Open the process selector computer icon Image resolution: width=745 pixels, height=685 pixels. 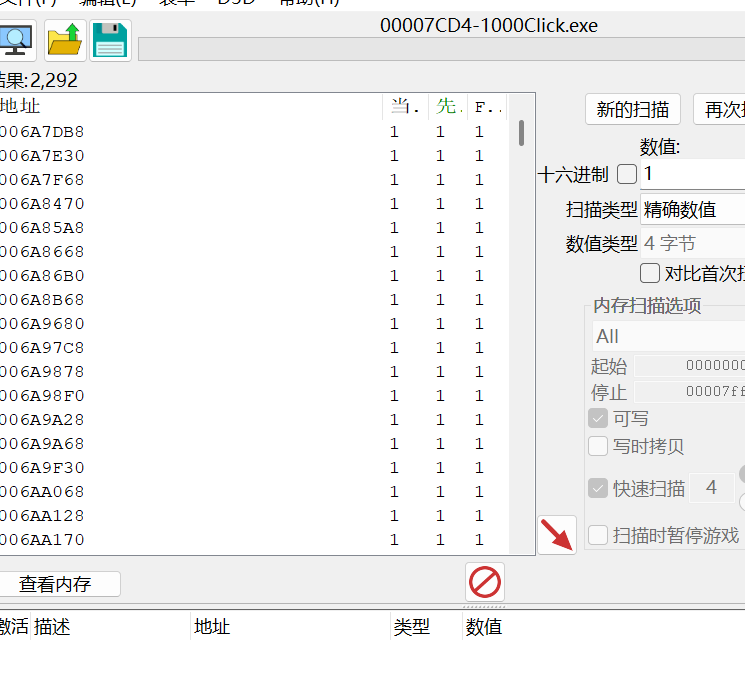[x=17, y=41]
